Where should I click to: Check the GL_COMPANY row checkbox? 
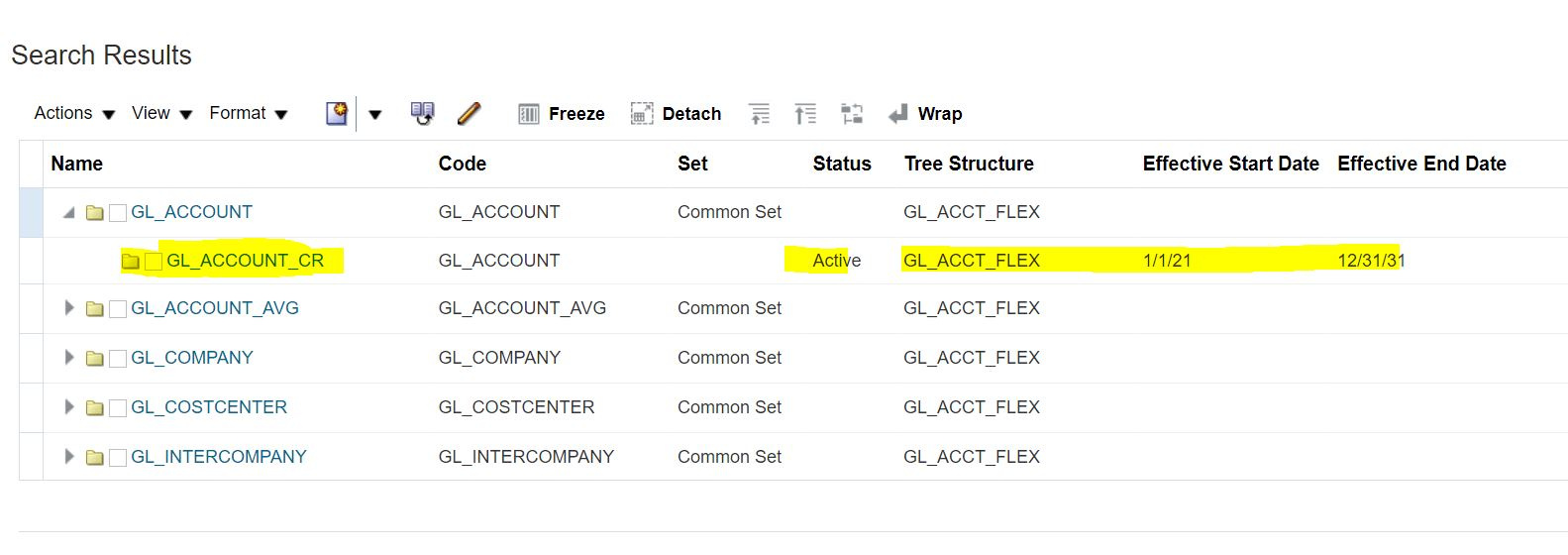coord(118,359)
